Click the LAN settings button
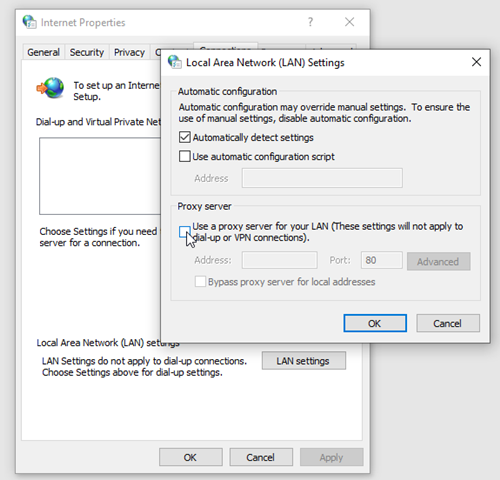The height and width of the screenshot is (480, 500). tap(304, 361)
